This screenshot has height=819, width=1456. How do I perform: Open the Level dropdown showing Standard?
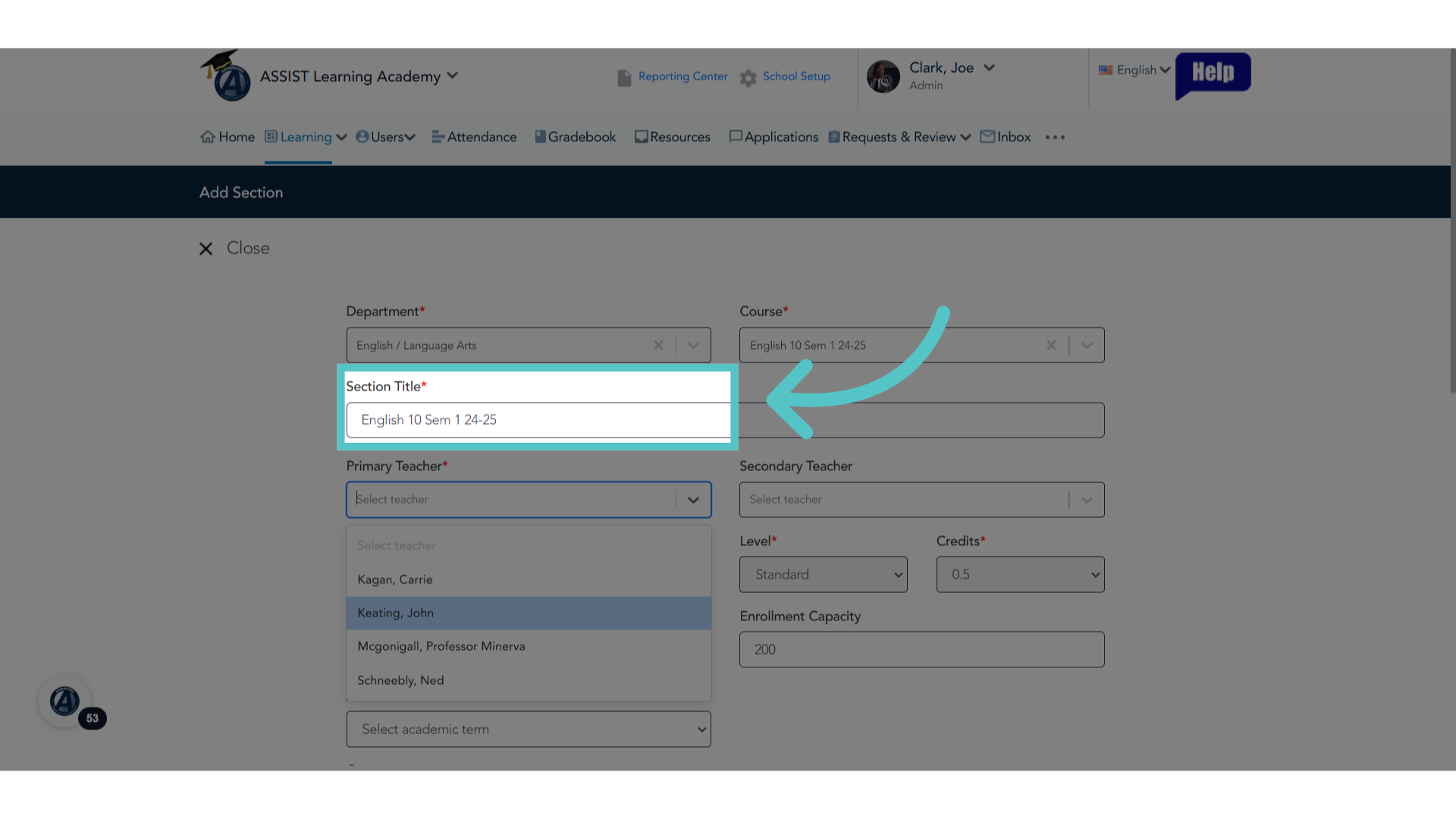(823, 575)
